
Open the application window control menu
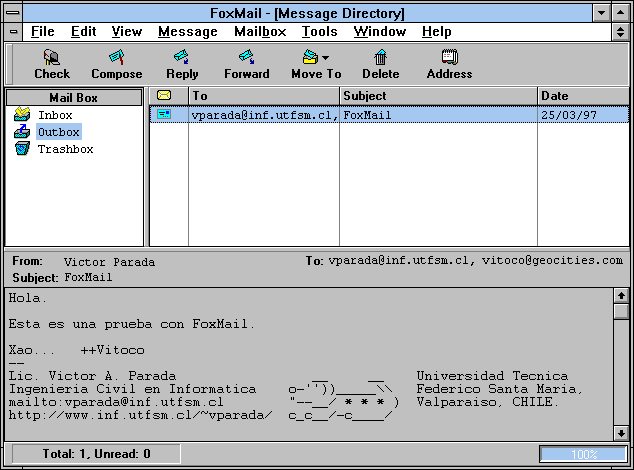pos(13,13)
